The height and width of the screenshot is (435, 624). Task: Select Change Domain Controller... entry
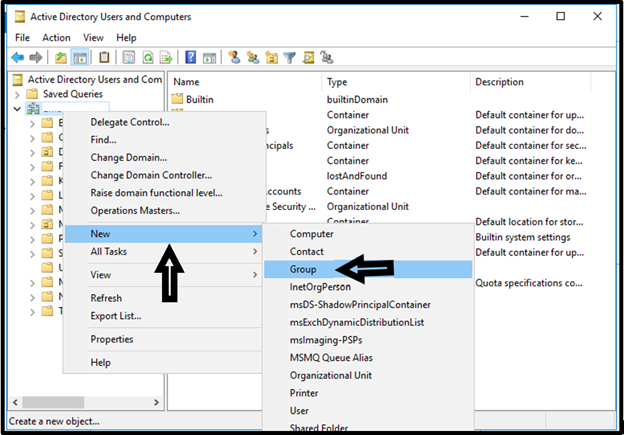151,175
